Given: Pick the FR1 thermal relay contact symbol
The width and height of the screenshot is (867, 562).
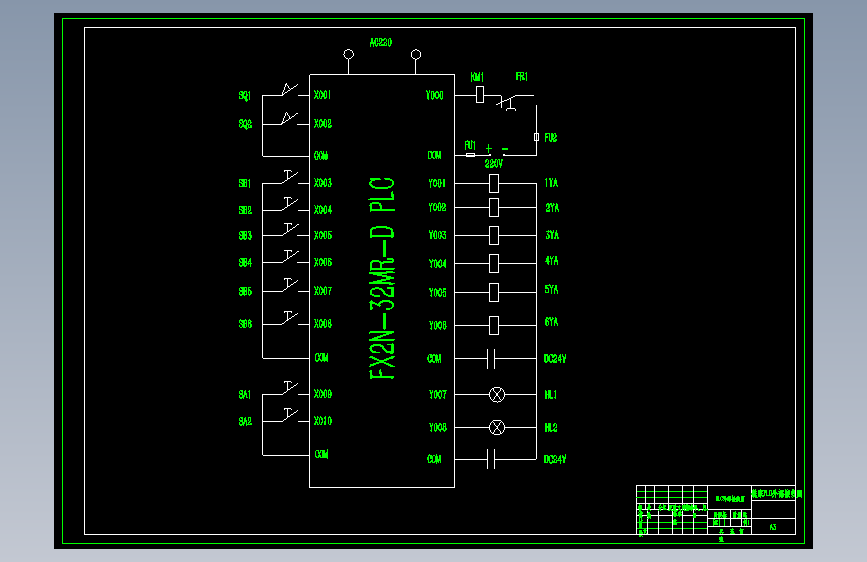Looking at the screenshot, I should tap(508, 102).
